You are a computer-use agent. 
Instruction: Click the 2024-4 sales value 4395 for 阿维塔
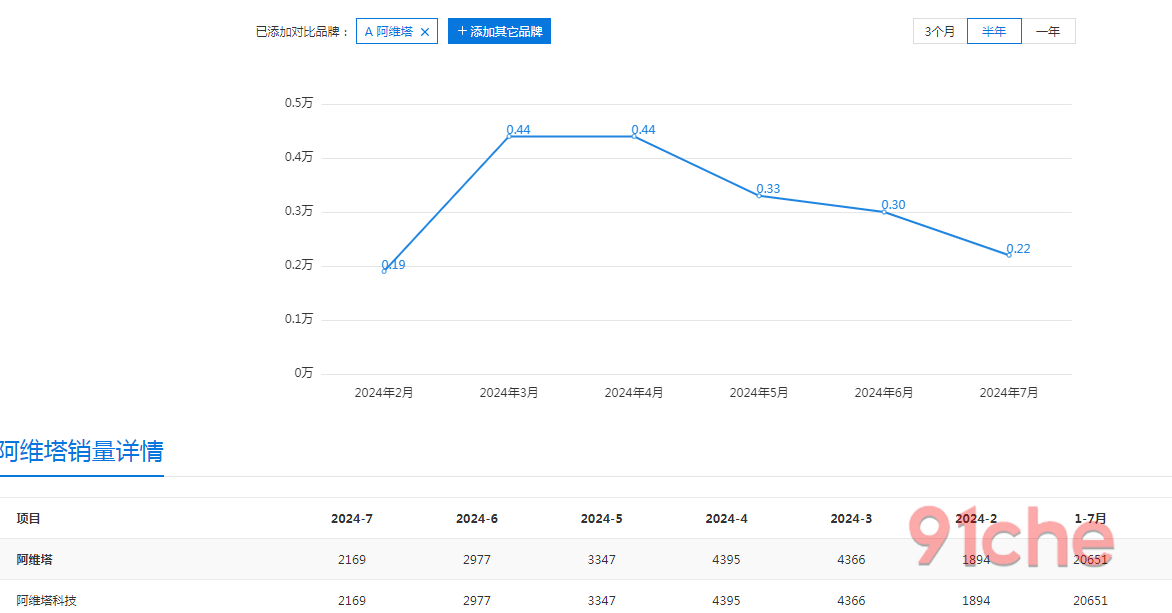pos(726,560)
